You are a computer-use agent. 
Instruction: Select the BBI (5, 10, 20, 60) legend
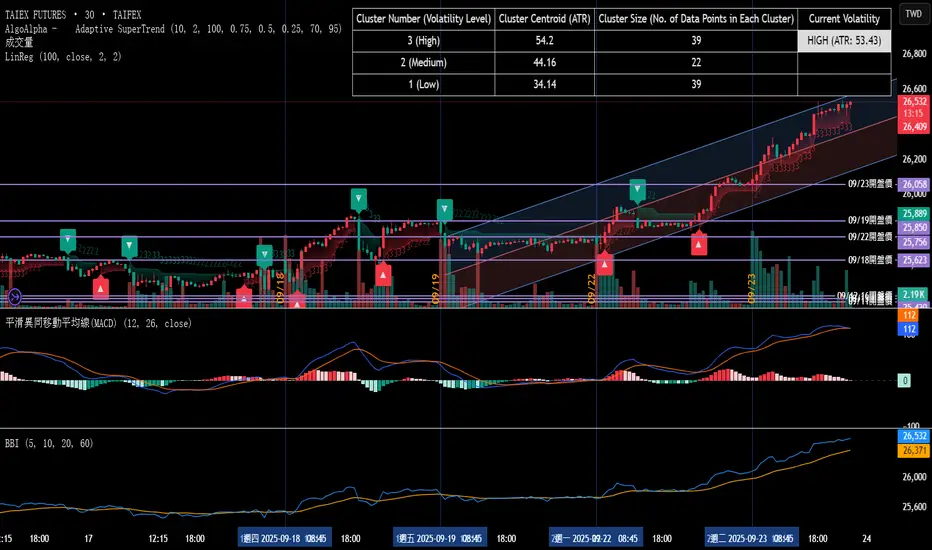click(49, 444)
